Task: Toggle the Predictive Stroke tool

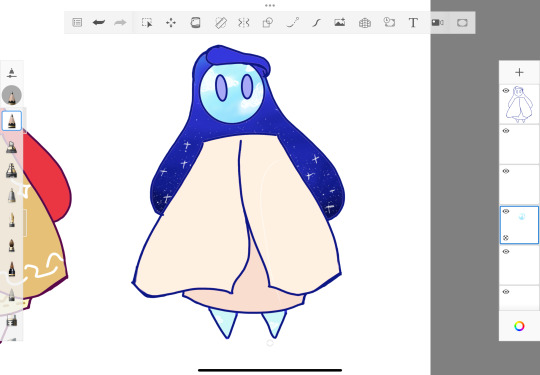Action: click(x=292, y=23)
